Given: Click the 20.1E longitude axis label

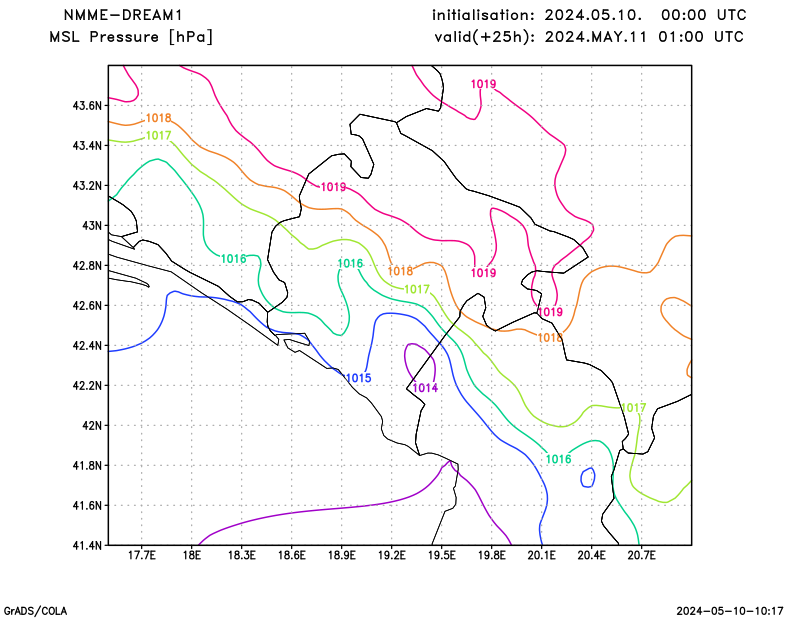Looking at the screenshot, I should (x=541, y=555).
